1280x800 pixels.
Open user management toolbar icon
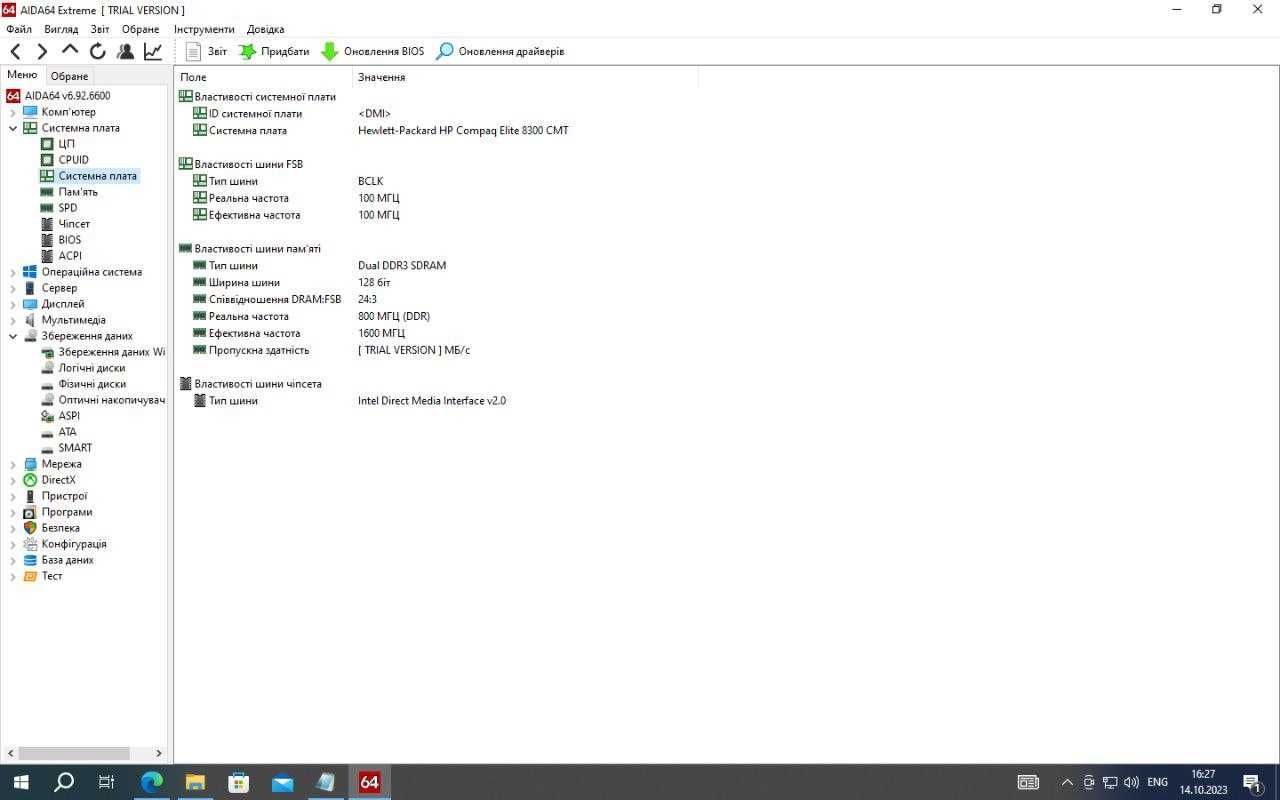tap(125, 51)
